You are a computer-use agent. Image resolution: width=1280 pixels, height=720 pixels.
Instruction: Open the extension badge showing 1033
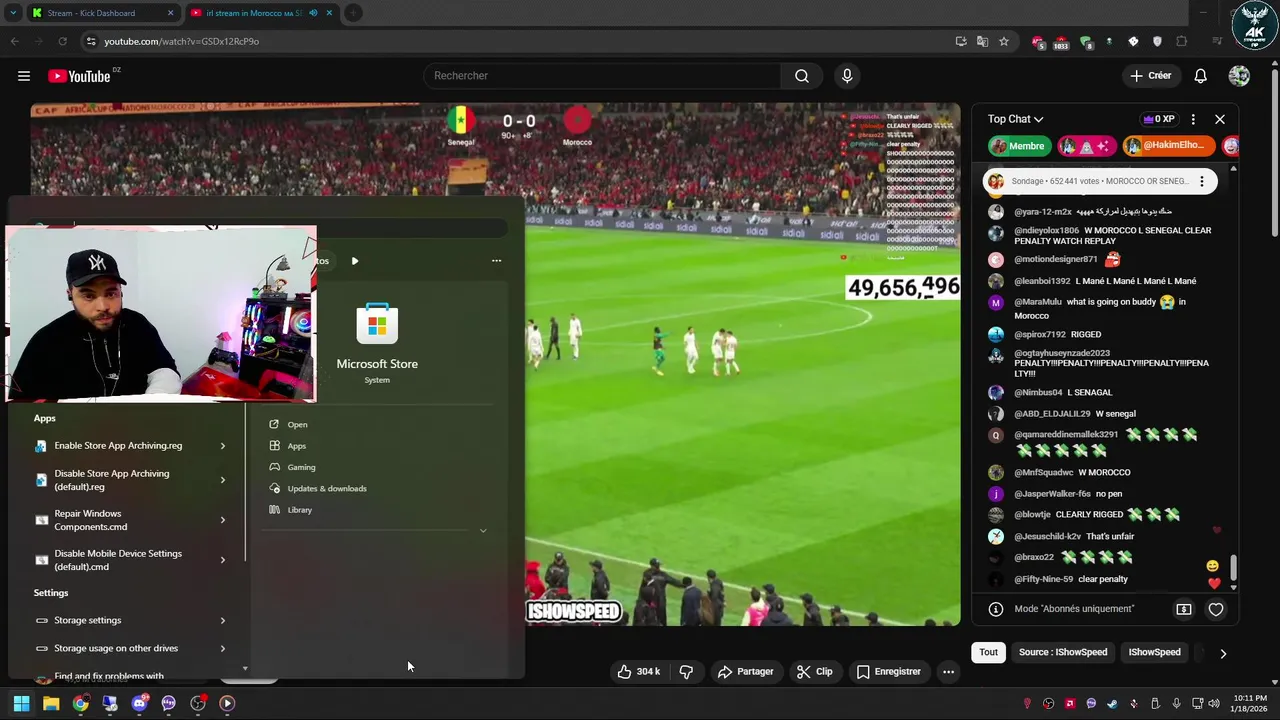(1061, 42)
